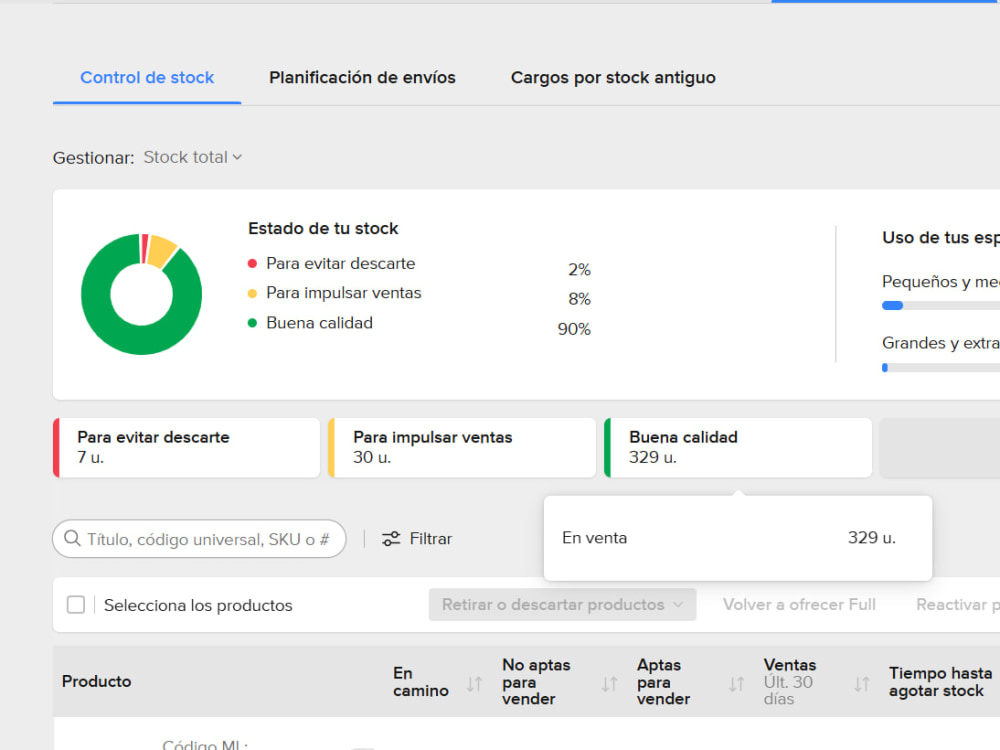Expand Retirar o descartar productos dropdown
The height and width of the screenshot is (750, 1000).
562,605
